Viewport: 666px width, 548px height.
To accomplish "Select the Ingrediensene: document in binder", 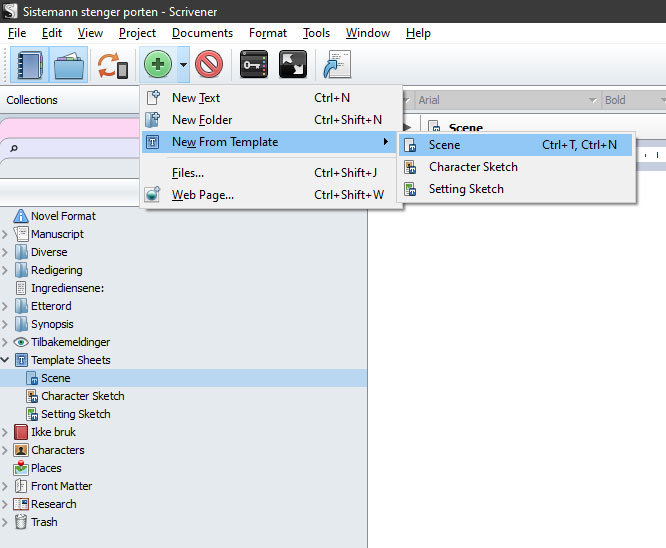I will 67,288.
